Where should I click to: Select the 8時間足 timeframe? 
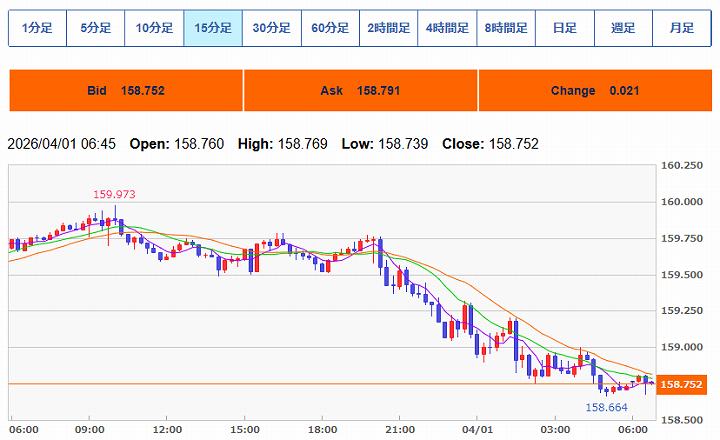tap(505, 28)
